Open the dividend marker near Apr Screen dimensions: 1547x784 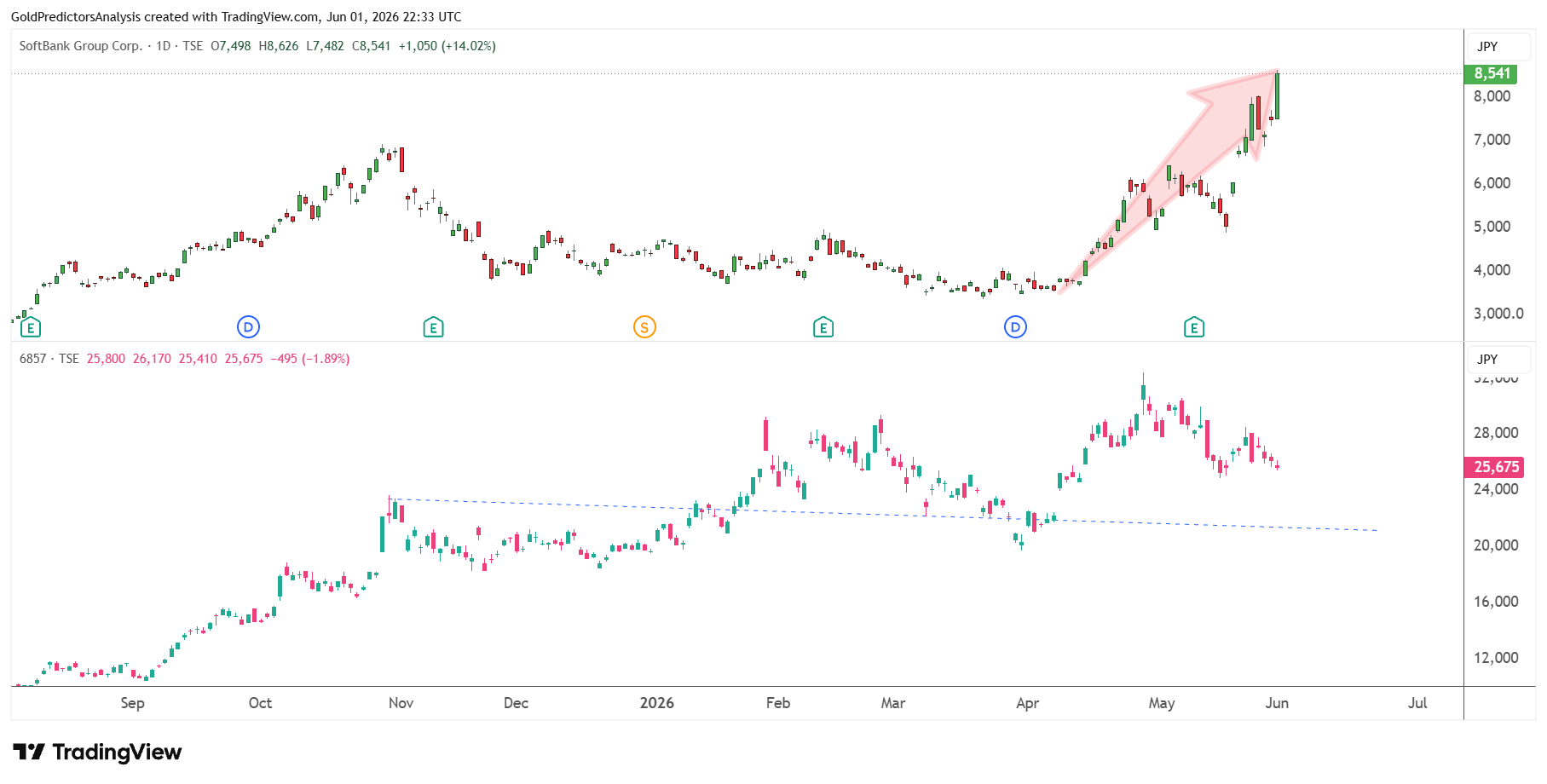point(1015,326)
